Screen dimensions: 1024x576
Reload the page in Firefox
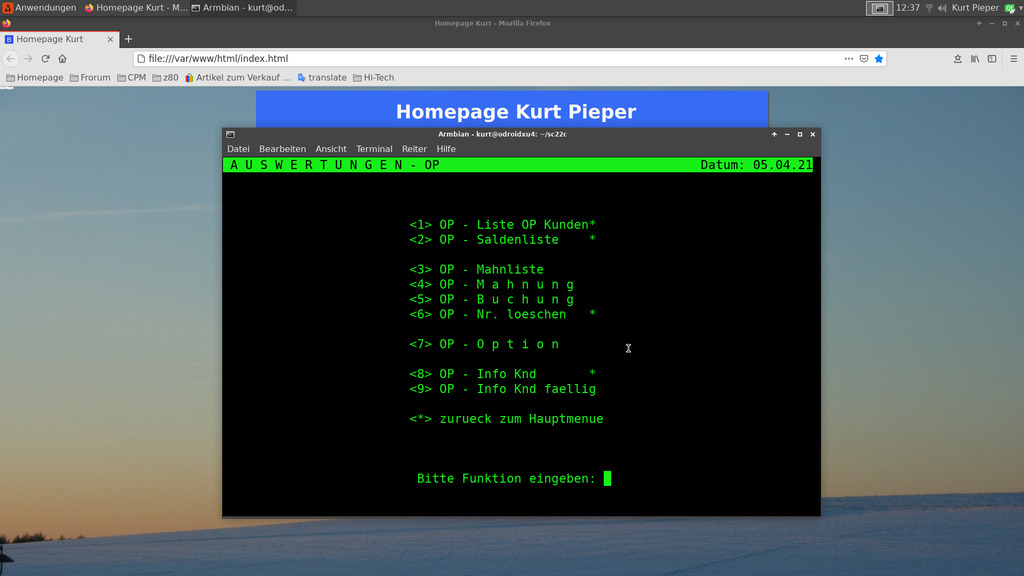pos(45,59)
